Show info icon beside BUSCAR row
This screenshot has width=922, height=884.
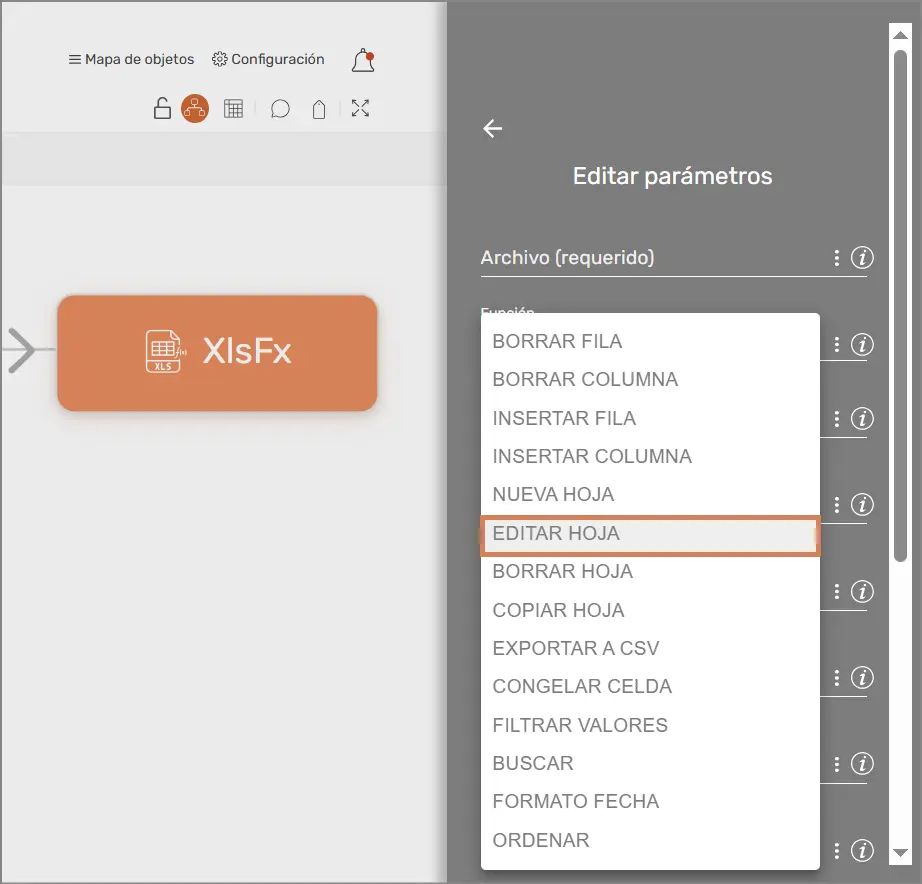click(x=862, y=764)
